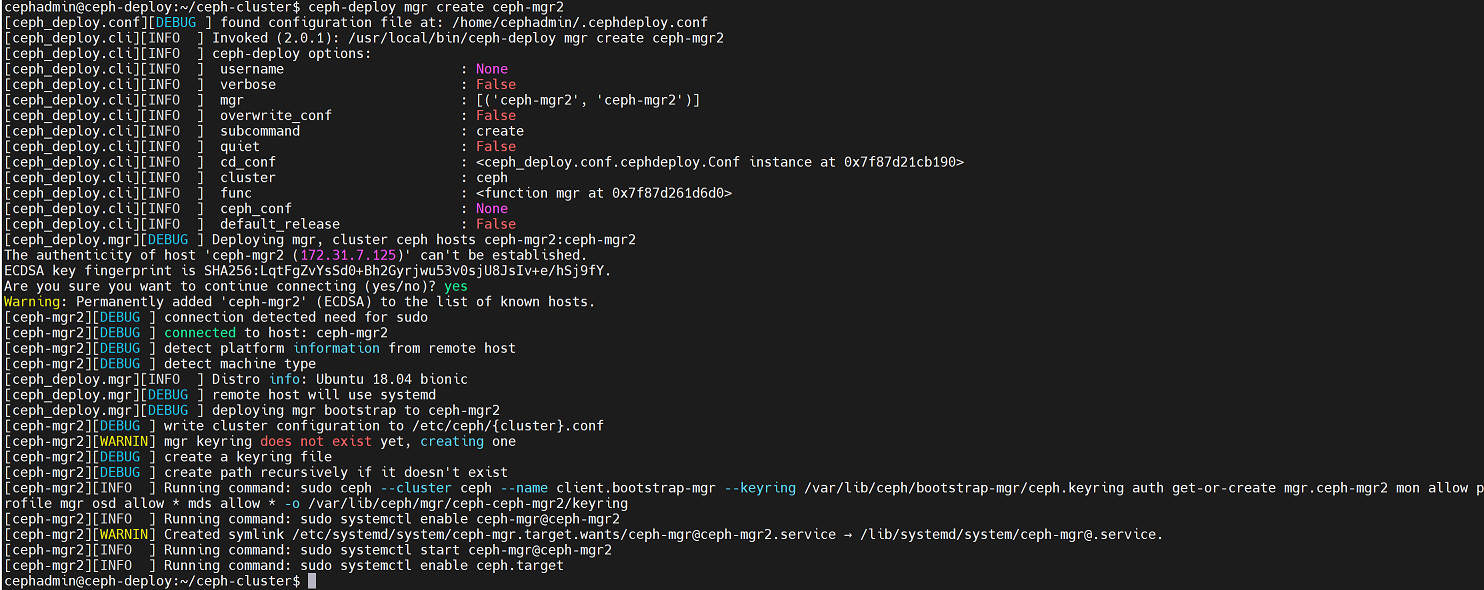Click the terminal cursor at the final prompt
The height and width of the screenshot is (590, 1484).
(312, 581)
